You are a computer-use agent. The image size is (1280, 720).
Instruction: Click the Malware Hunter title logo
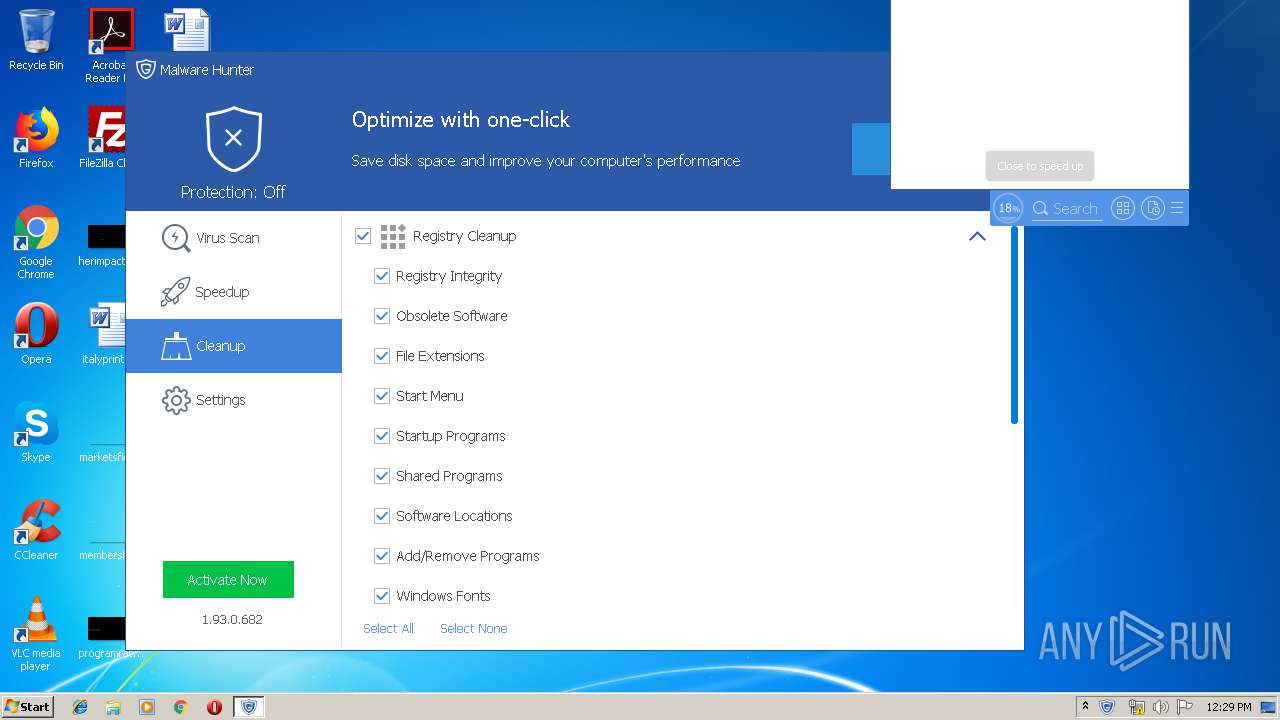pyautogui.click(x=146, y=69)
